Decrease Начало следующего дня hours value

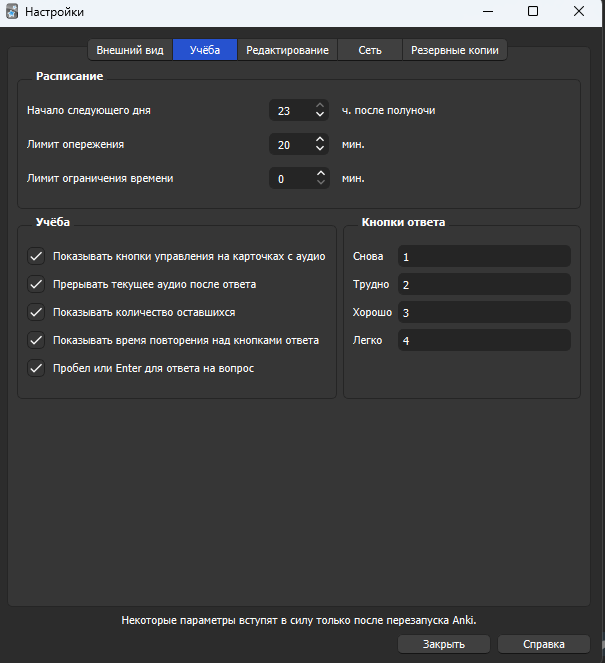click(x=320, y=115)
